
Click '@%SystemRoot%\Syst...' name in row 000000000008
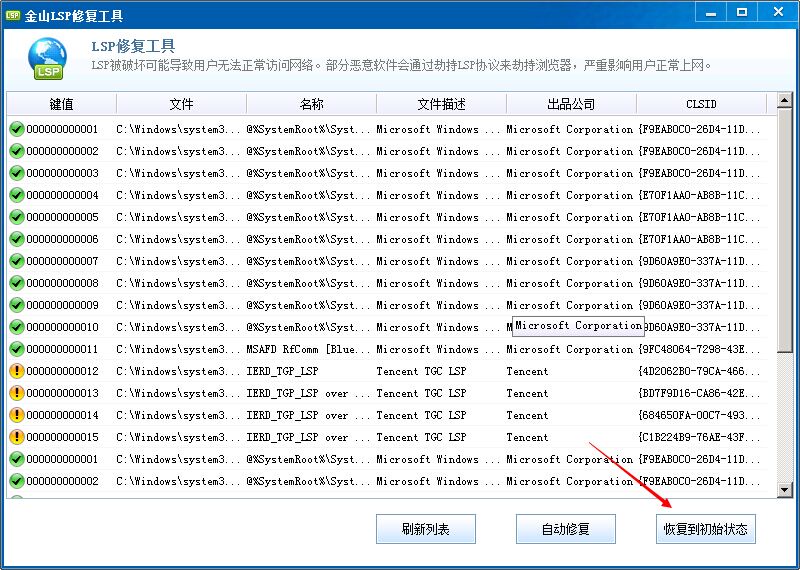(308, 283)
